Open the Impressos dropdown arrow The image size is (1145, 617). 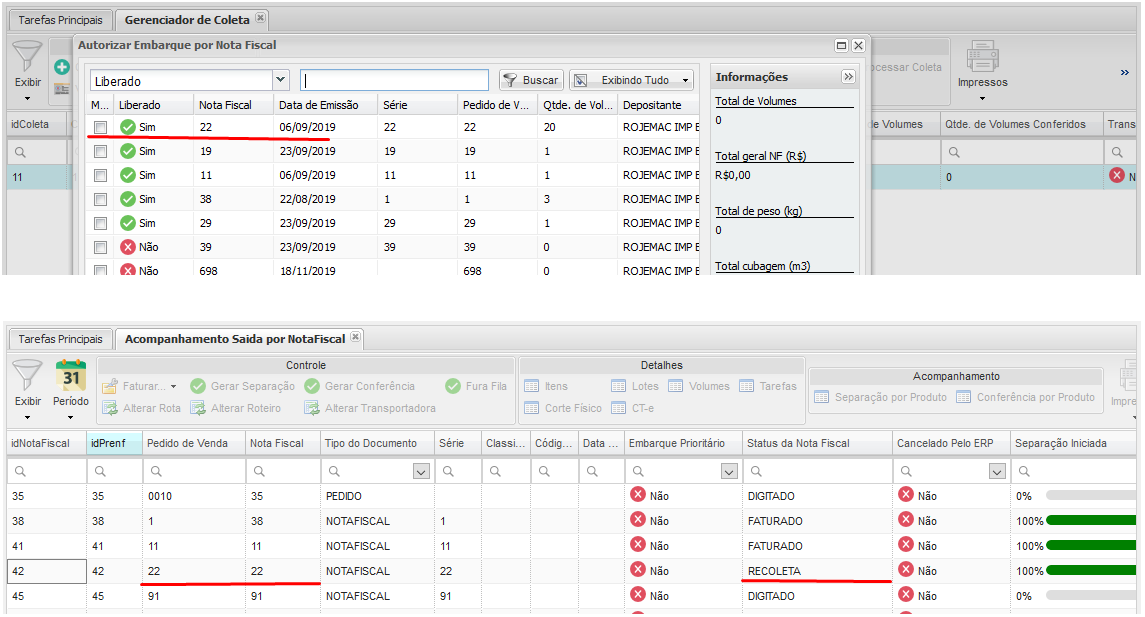coord(982,99)
